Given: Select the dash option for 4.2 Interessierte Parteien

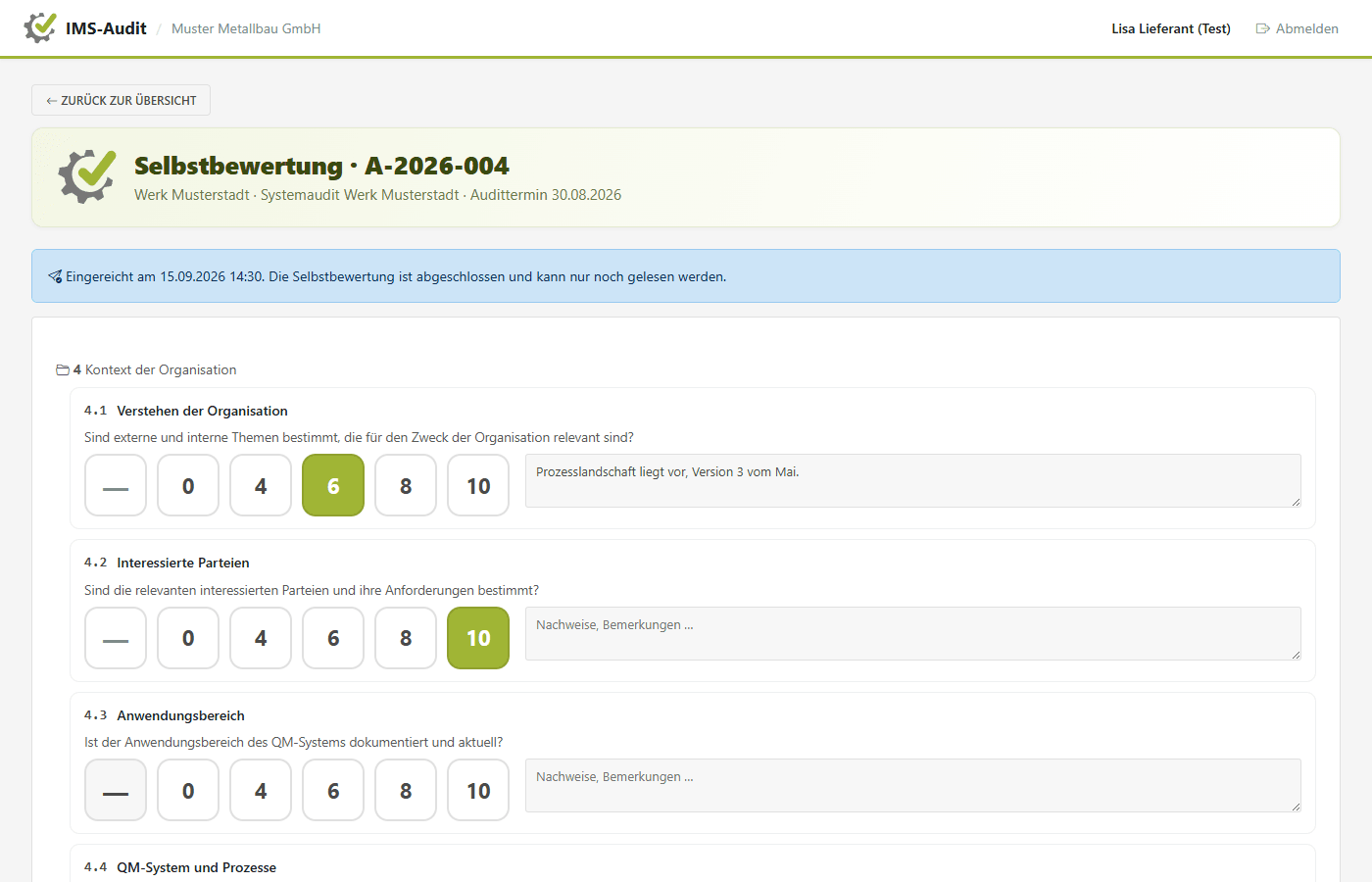Looking at the screenshot, I should 116,638.
